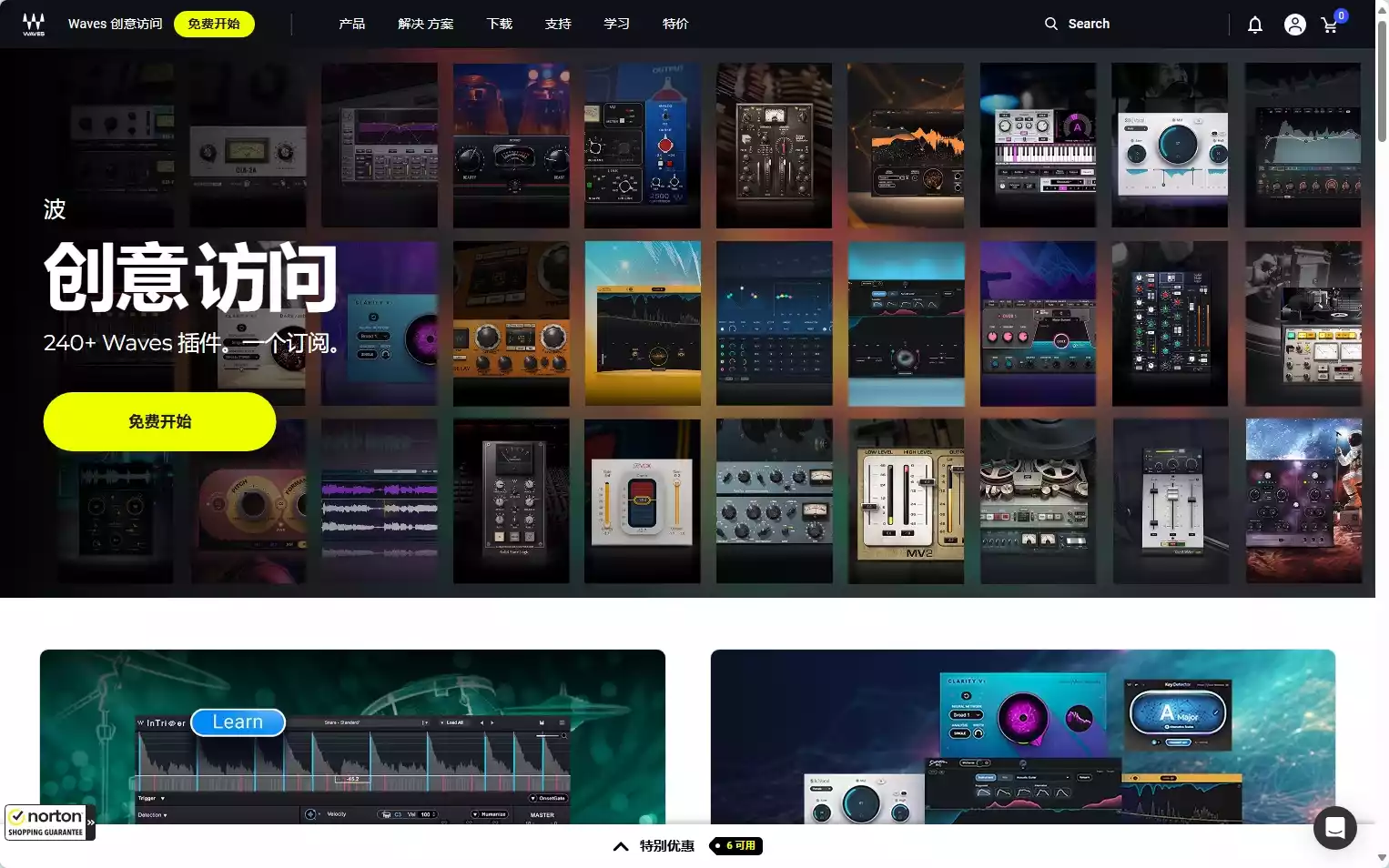The height and width of the screenshot is (868, 1389).
Task: Click the Clarity Vx plugins card
Action: coord(1023,737)
